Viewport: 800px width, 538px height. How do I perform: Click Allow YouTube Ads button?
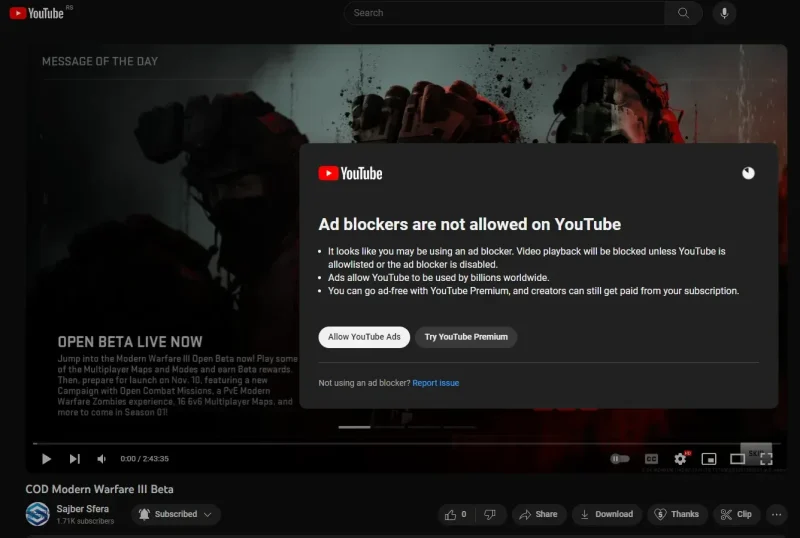click(x=364, y=337)
